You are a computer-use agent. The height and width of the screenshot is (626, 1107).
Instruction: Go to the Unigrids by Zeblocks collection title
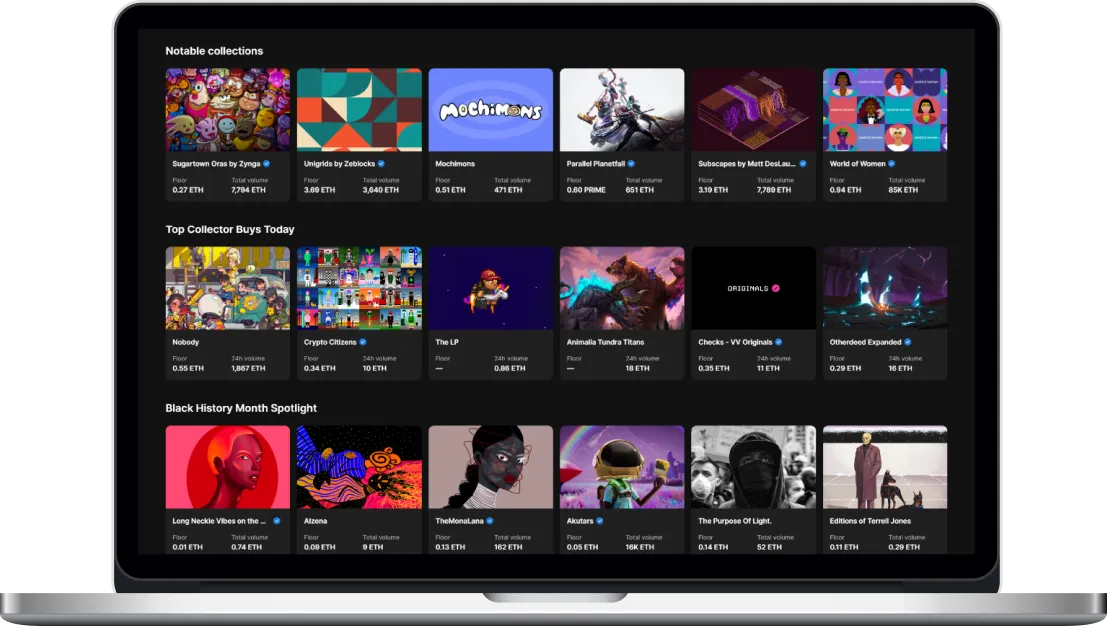340,164
